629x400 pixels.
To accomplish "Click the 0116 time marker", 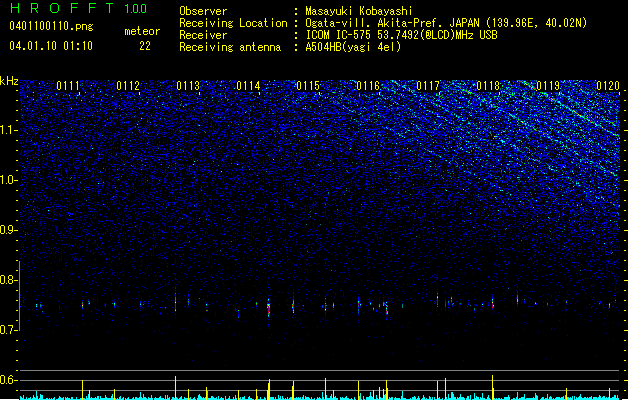I will tap(368, 86).
